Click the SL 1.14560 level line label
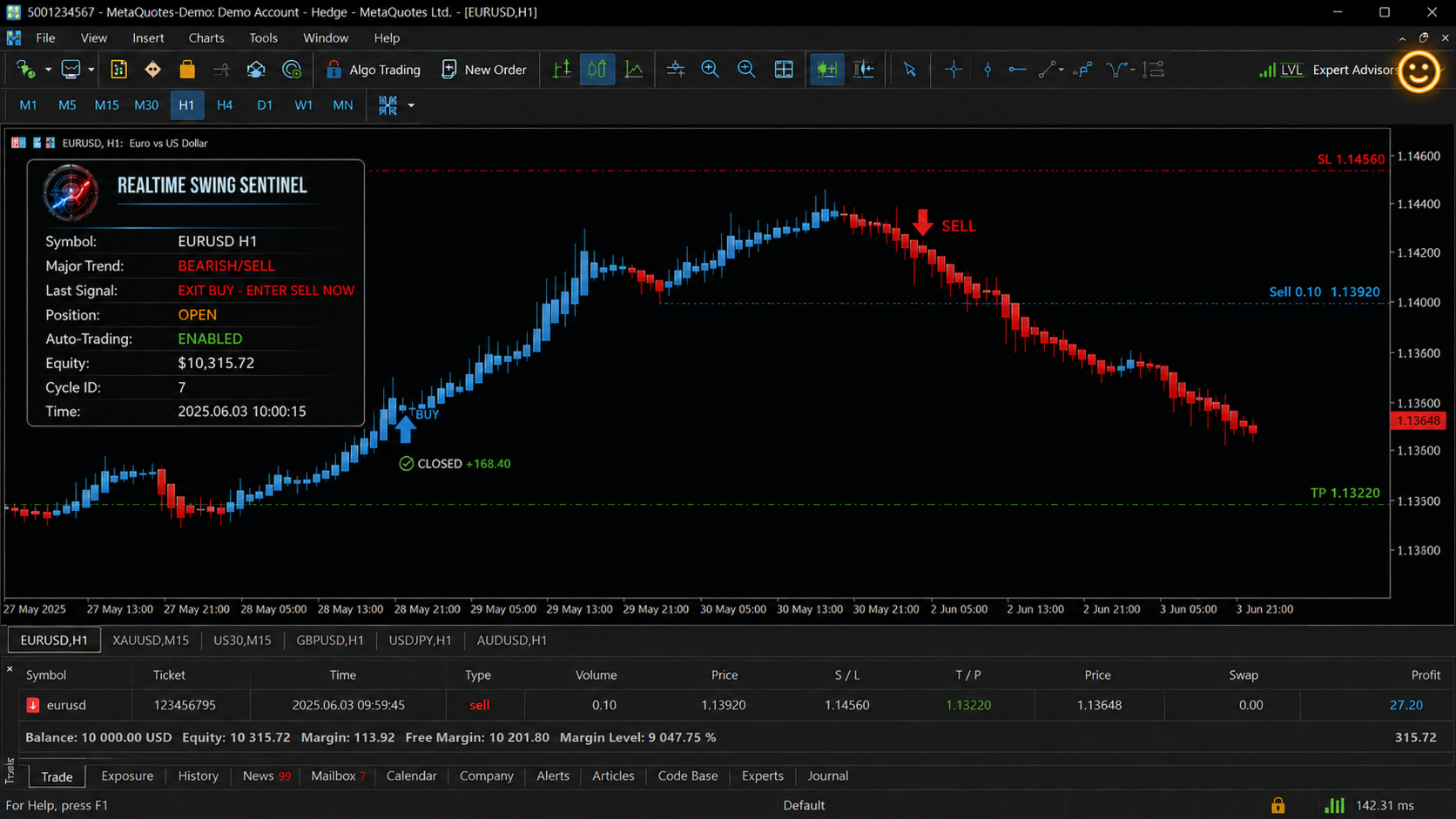 (1351, 159)
